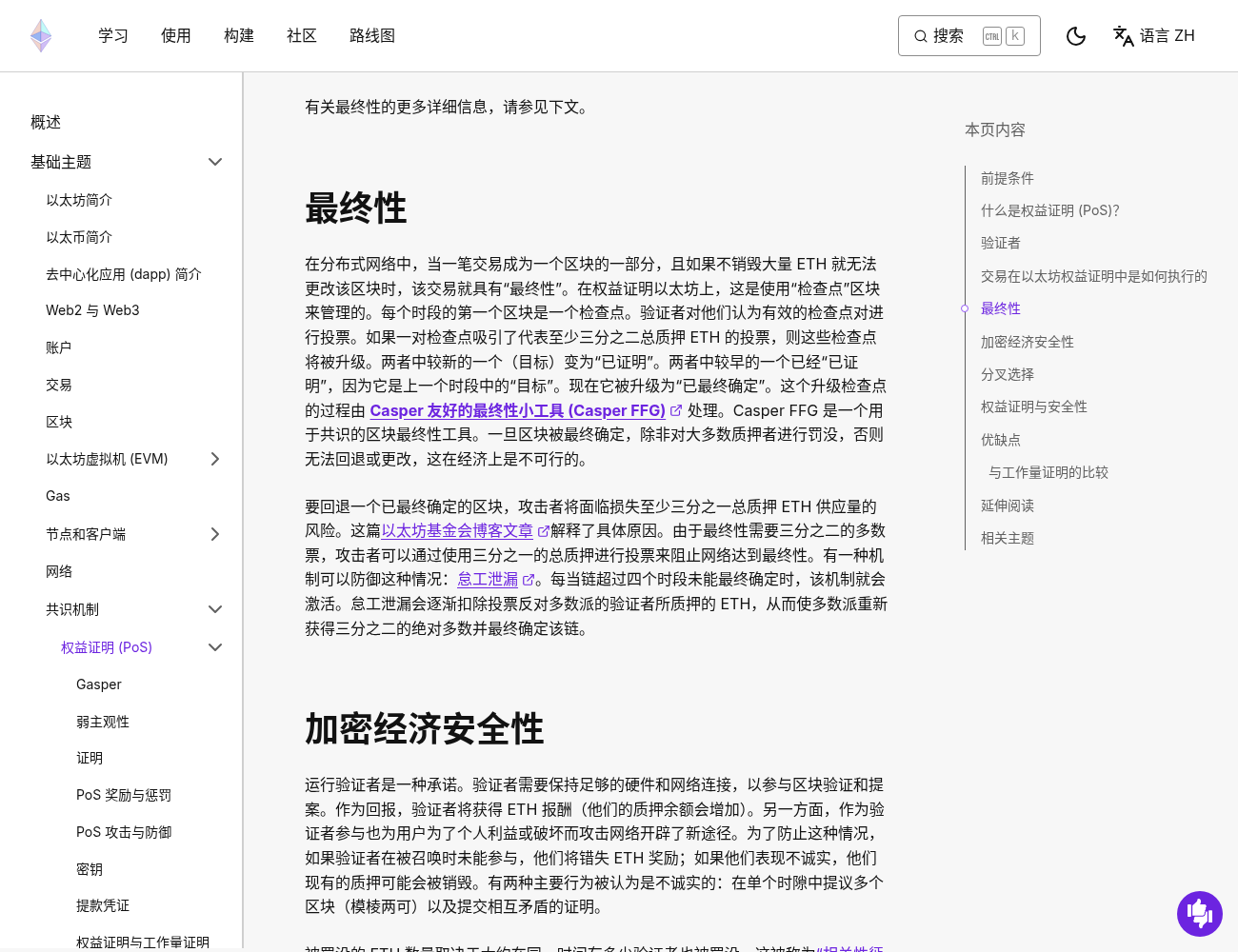The image size is (1238, 952).
Task: Jump to 前提条件 in page contents
Action: tap(1008, 178)
